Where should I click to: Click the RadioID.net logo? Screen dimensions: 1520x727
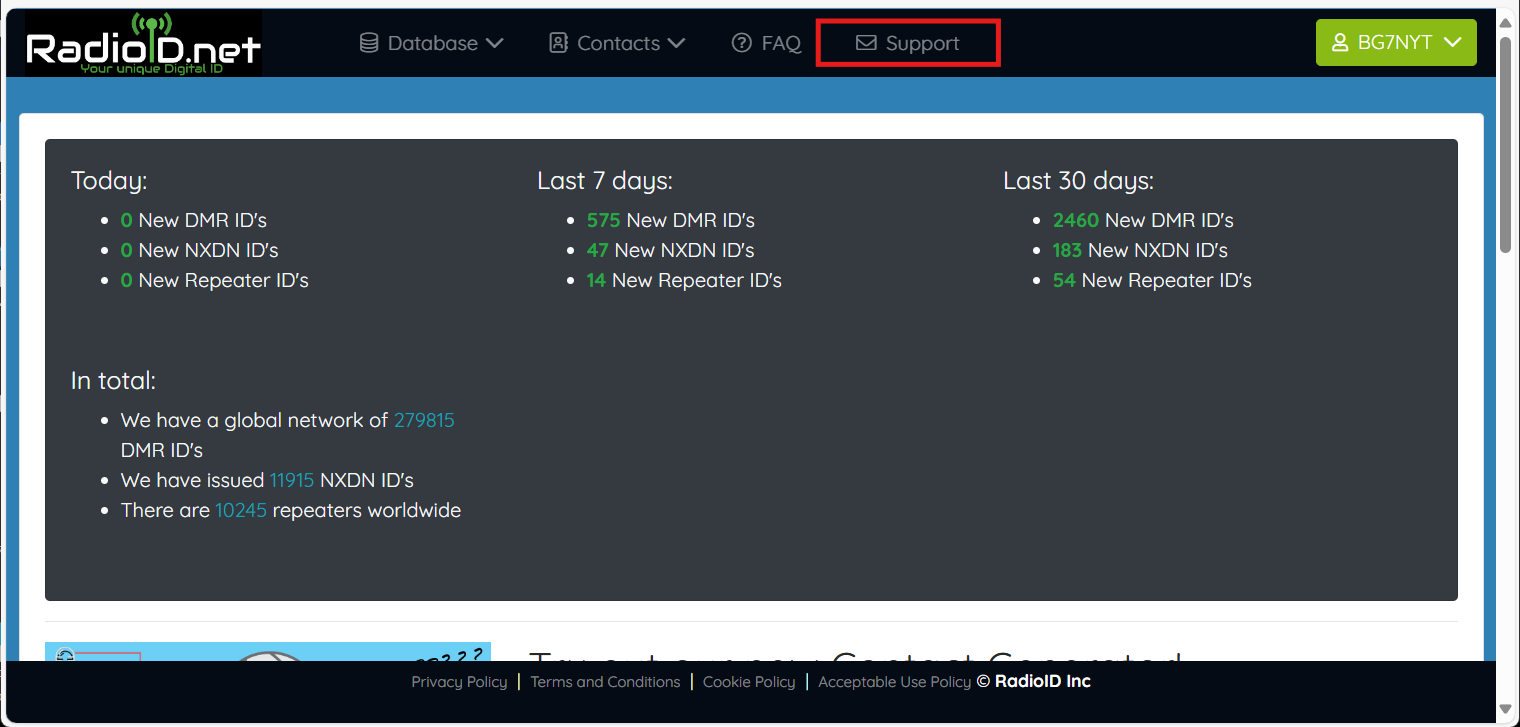coord(143,44)
